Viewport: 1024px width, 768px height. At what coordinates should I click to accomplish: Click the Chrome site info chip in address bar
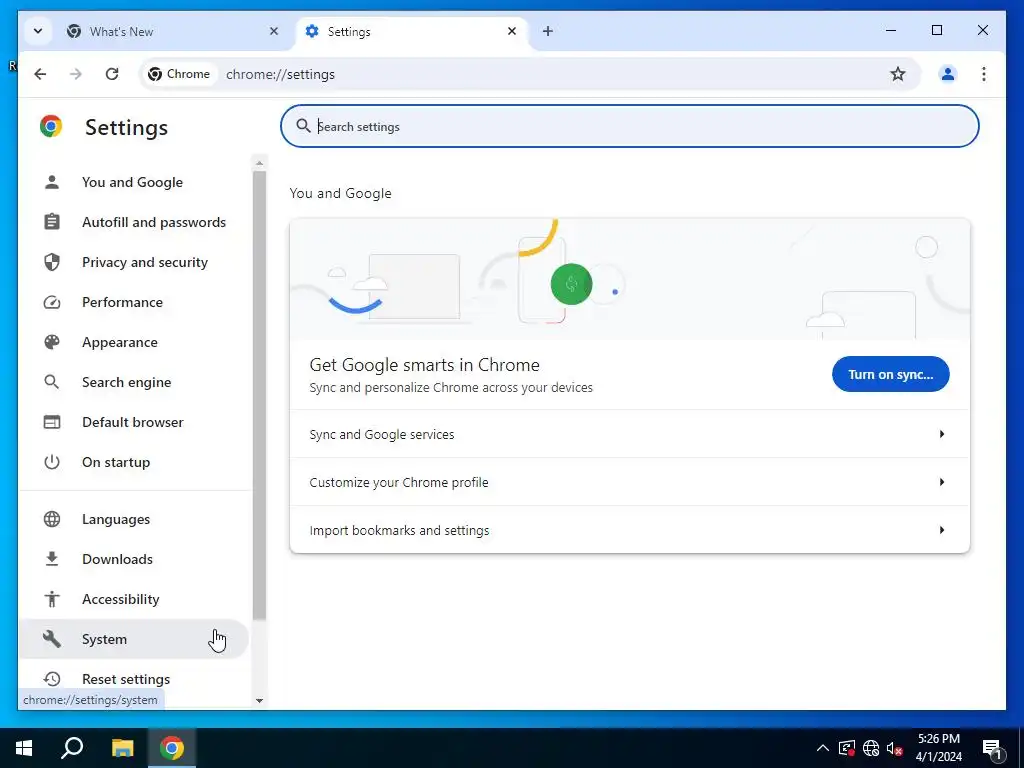[179, 74]
